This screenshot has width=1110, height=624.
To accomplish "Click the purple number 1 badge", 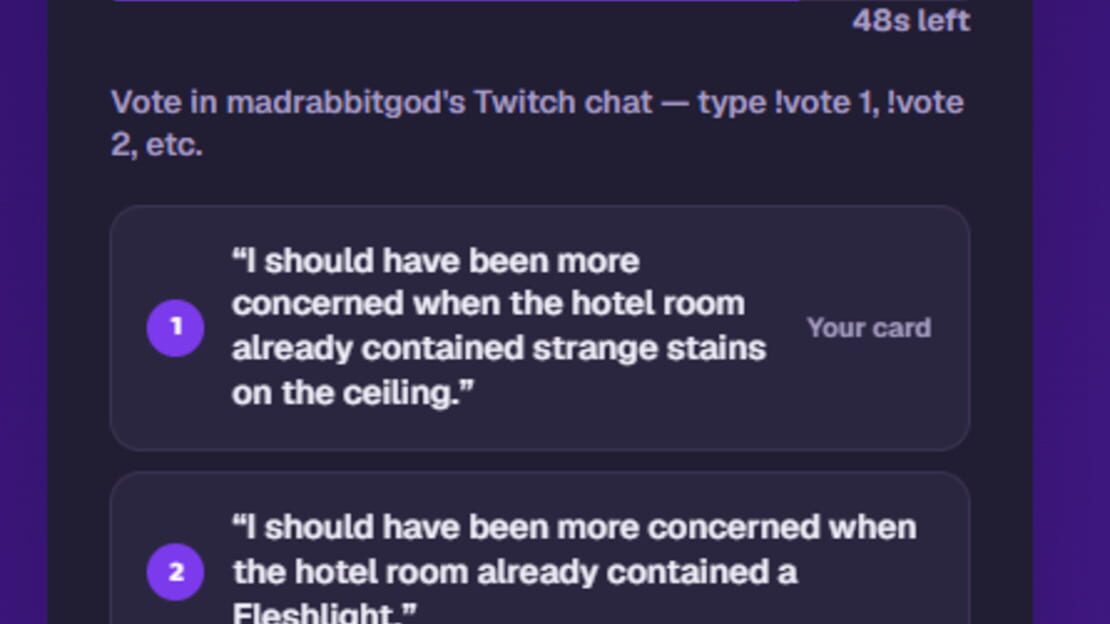I will tap(176, 327).
